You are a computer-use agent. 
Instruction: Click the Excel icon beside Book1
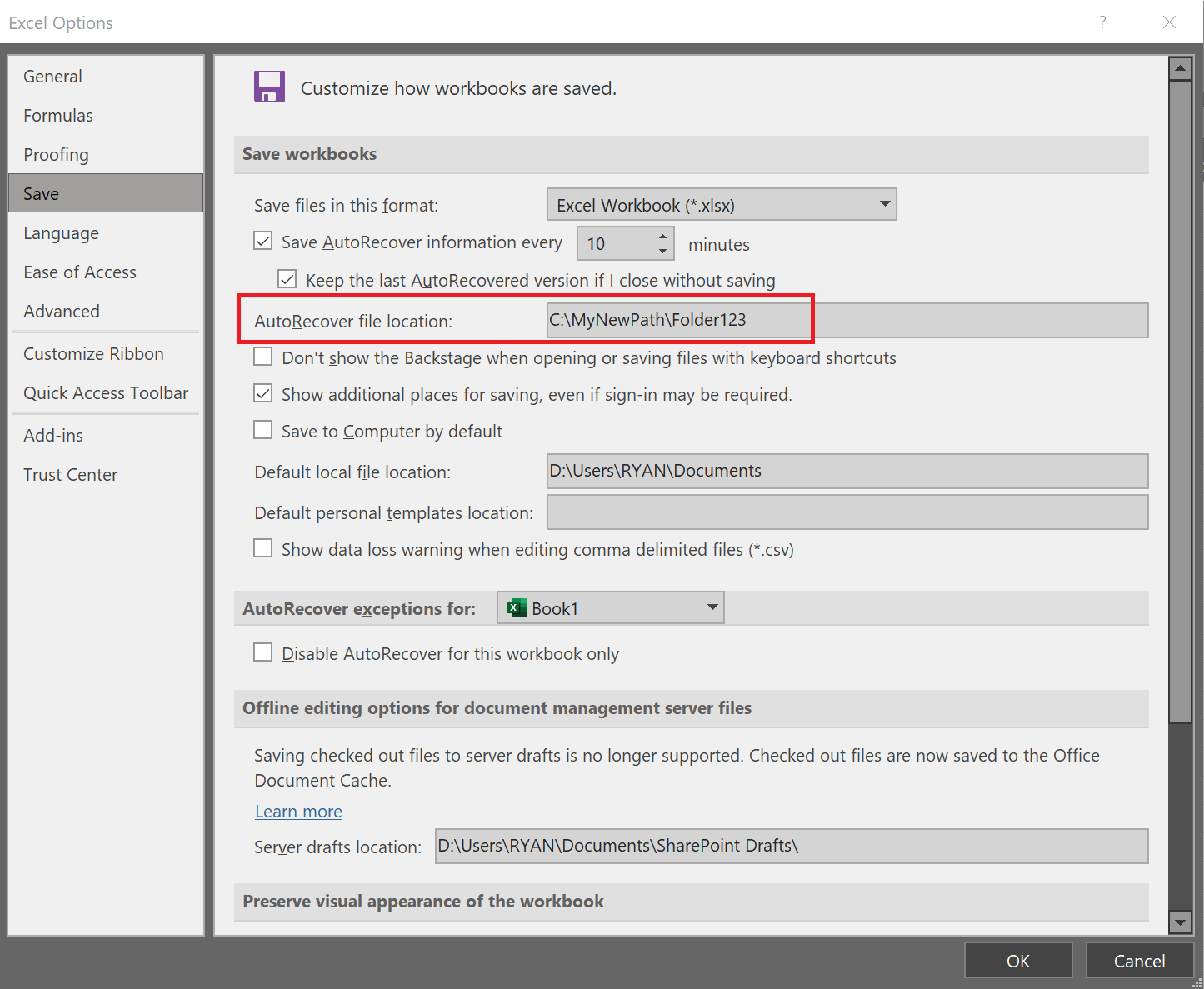tap(517, 607)
